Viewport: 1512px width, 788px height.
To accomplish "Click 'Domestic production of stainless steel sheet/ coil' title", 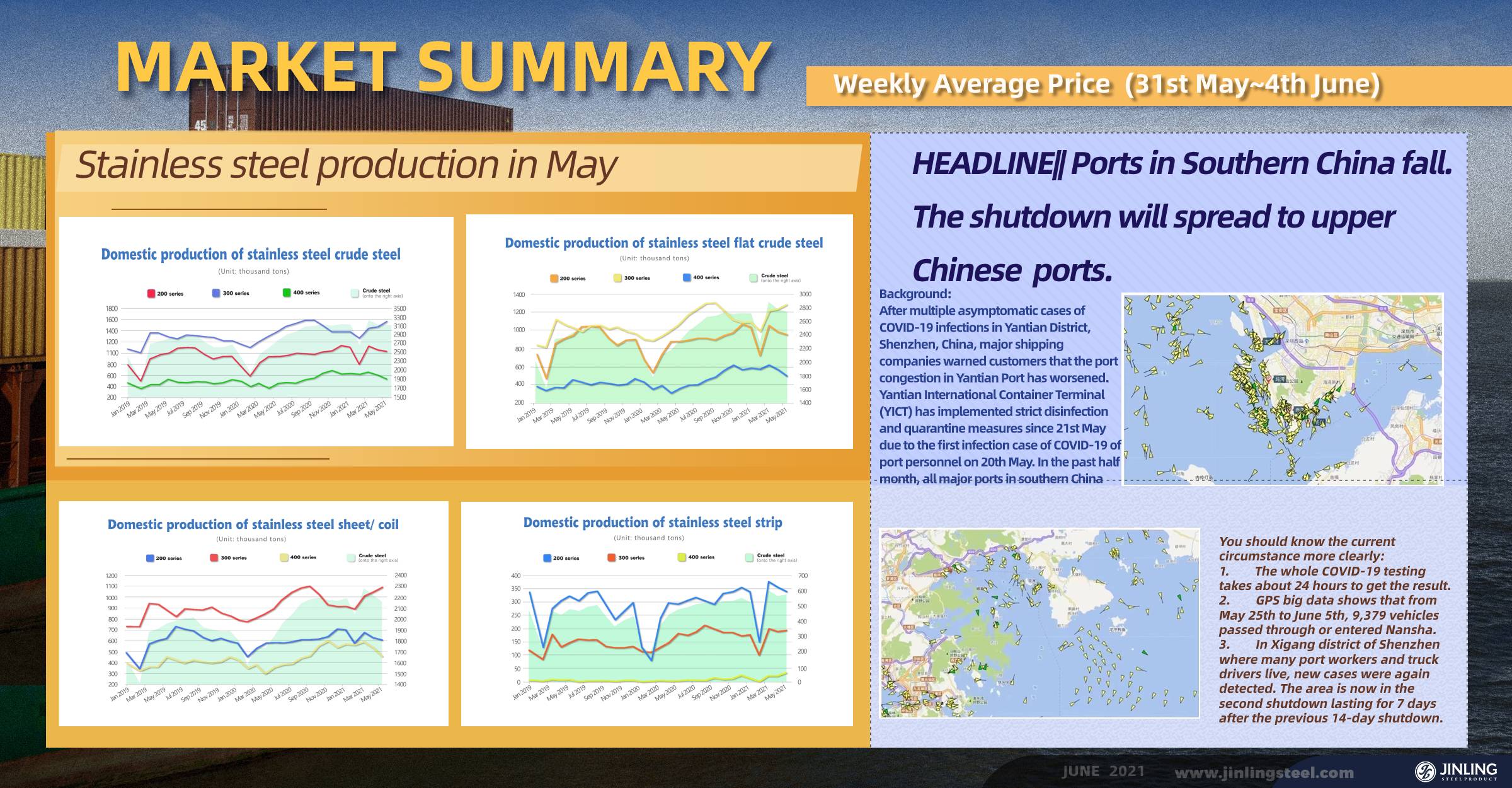I will tap(253, 524).
